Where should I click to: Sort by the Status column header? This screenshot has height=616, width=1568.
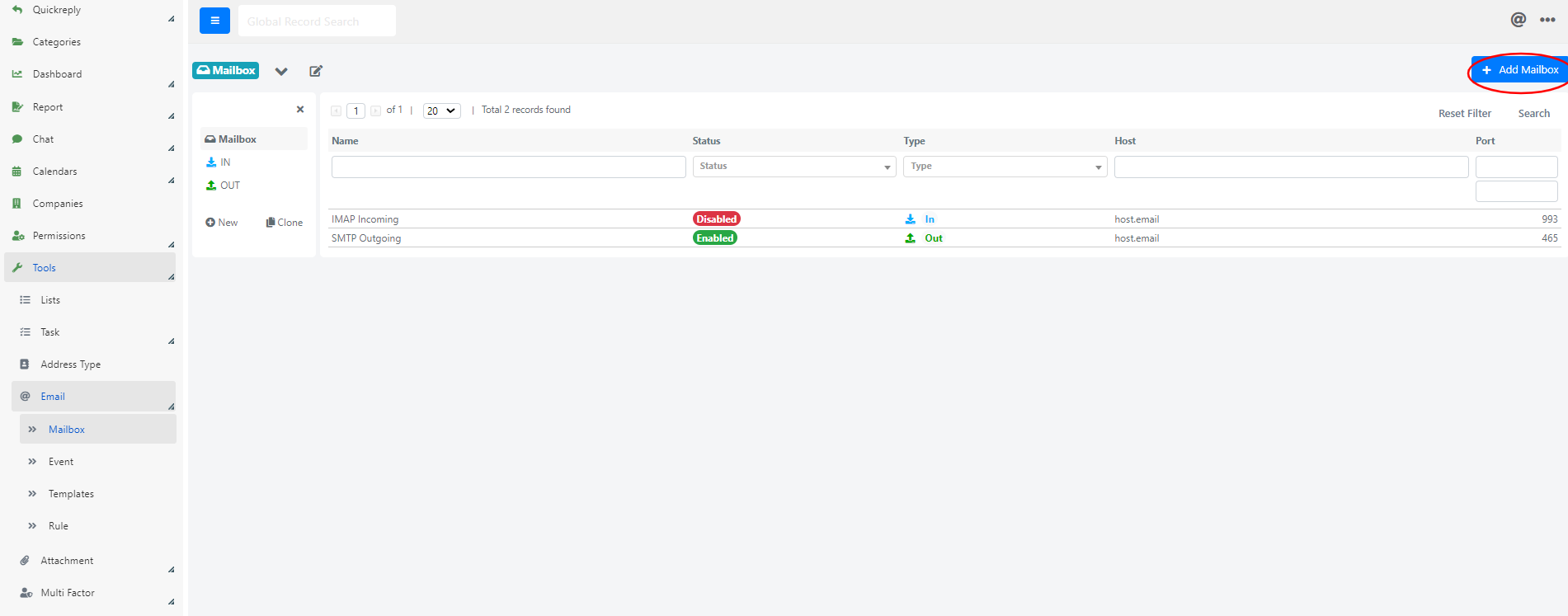pyautogui.click(x=706, y=141)
